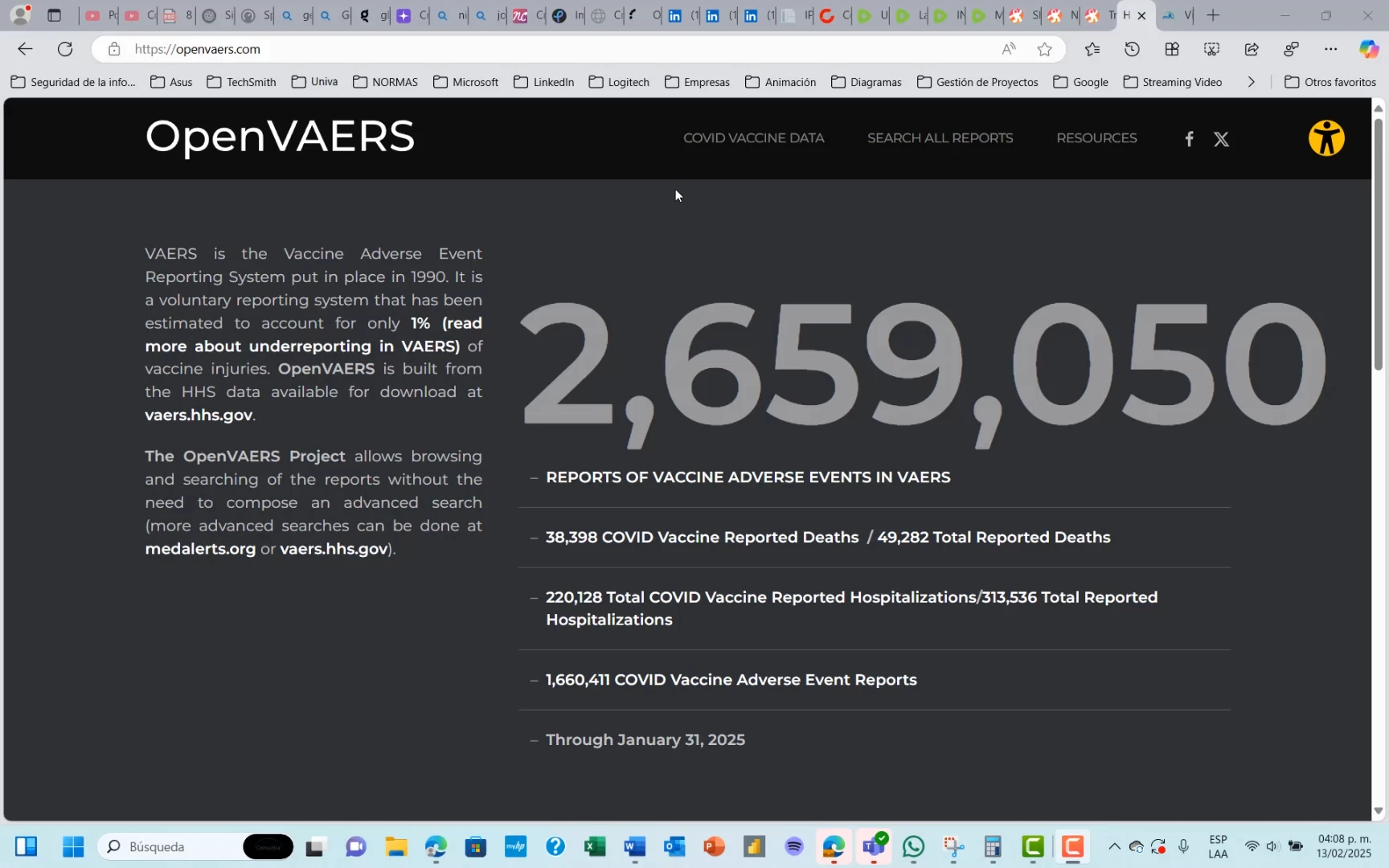This screenshot has width=1389, height=868.
Task: Open vaers.hhs.gov link after medalerts.org
Action: 334,549
